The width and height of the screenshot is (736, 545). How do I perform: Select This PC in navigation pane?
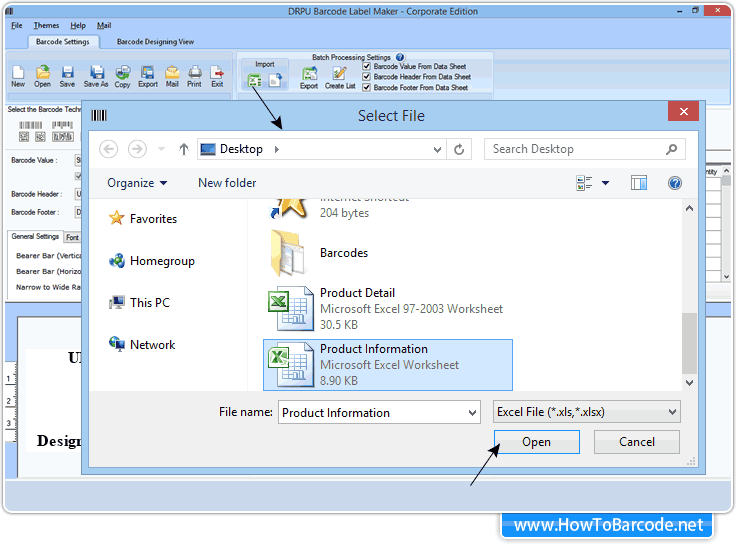[x=139, y=303]
